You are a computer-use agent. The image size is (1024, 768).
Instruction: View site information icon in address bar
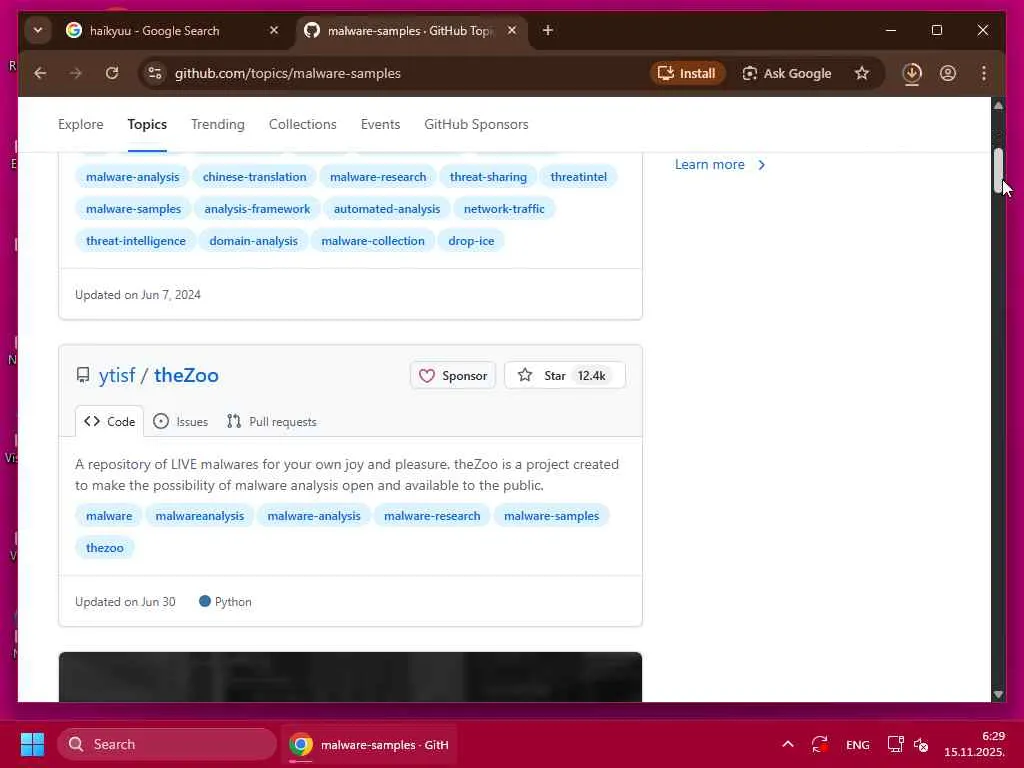coord(155,73)
